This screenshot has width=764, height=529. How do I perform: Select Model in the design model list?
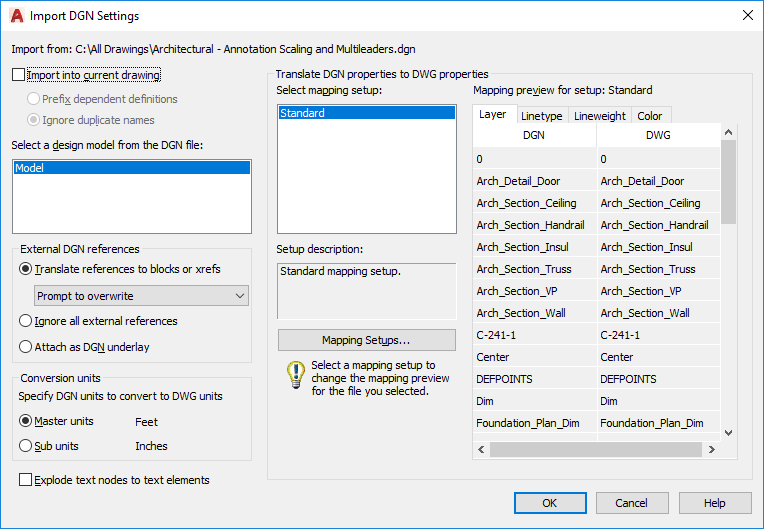tap(131, 169)
